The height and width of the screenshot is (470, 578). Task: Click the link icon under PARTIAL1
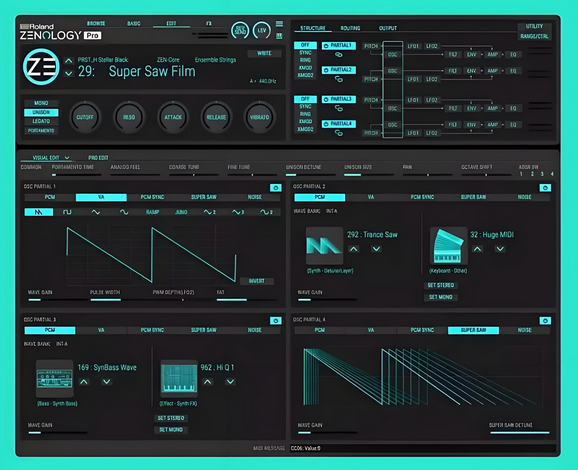click(x=338, y=55)
